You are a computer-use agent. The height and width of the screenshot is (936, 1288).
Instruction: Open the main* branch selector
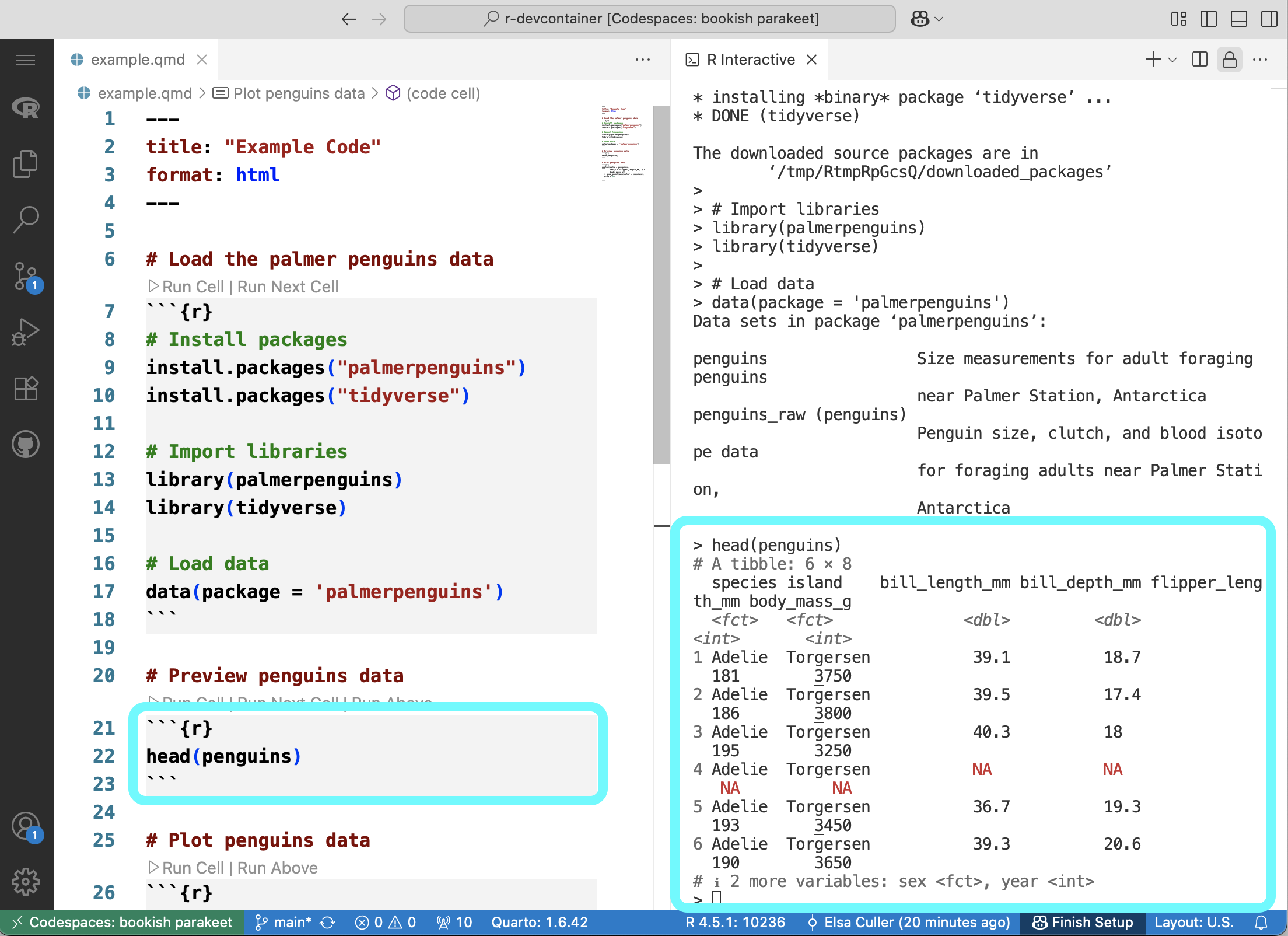(283, 923)
